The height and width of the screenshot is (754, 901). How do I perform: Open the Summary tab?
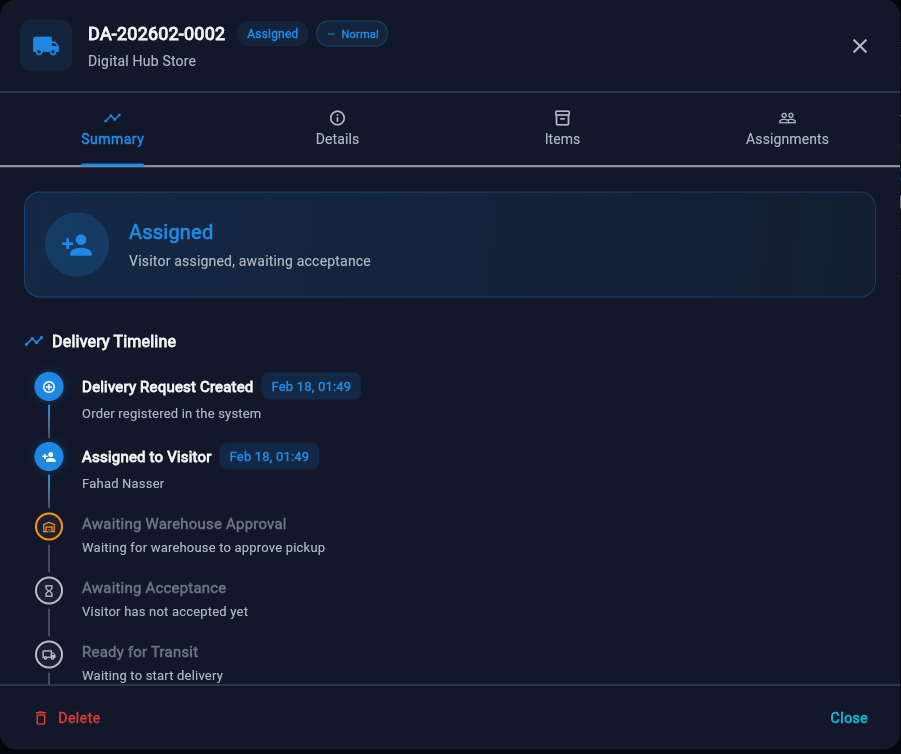(x=112, y=129)
